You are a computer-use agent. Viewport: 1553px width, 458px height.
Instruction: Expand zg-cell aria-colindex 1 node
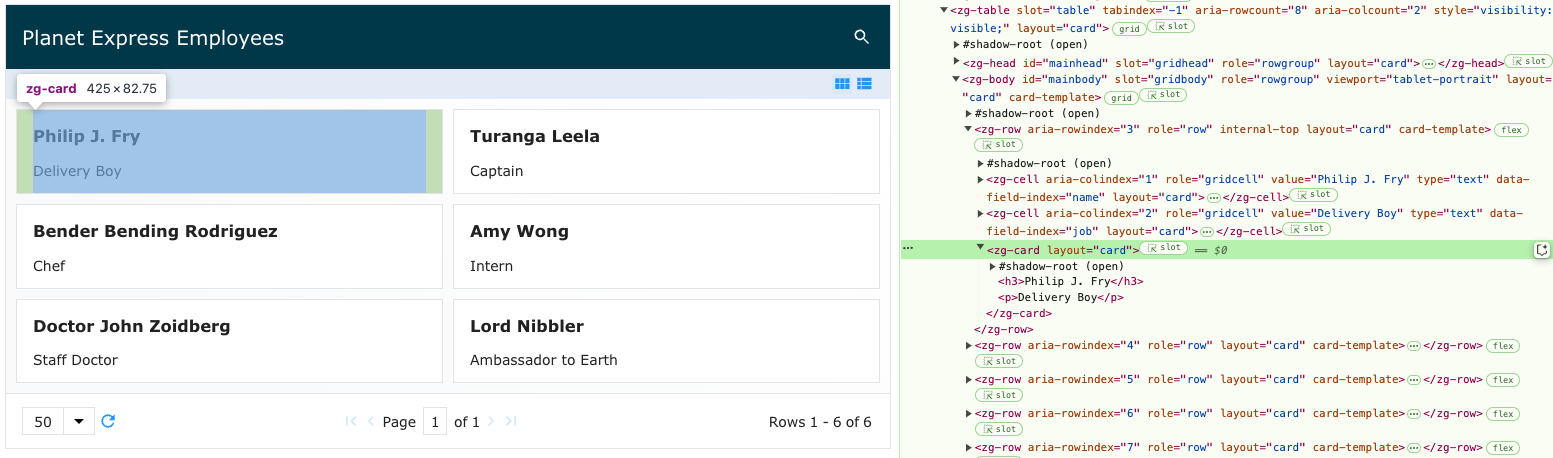(980, 179)
